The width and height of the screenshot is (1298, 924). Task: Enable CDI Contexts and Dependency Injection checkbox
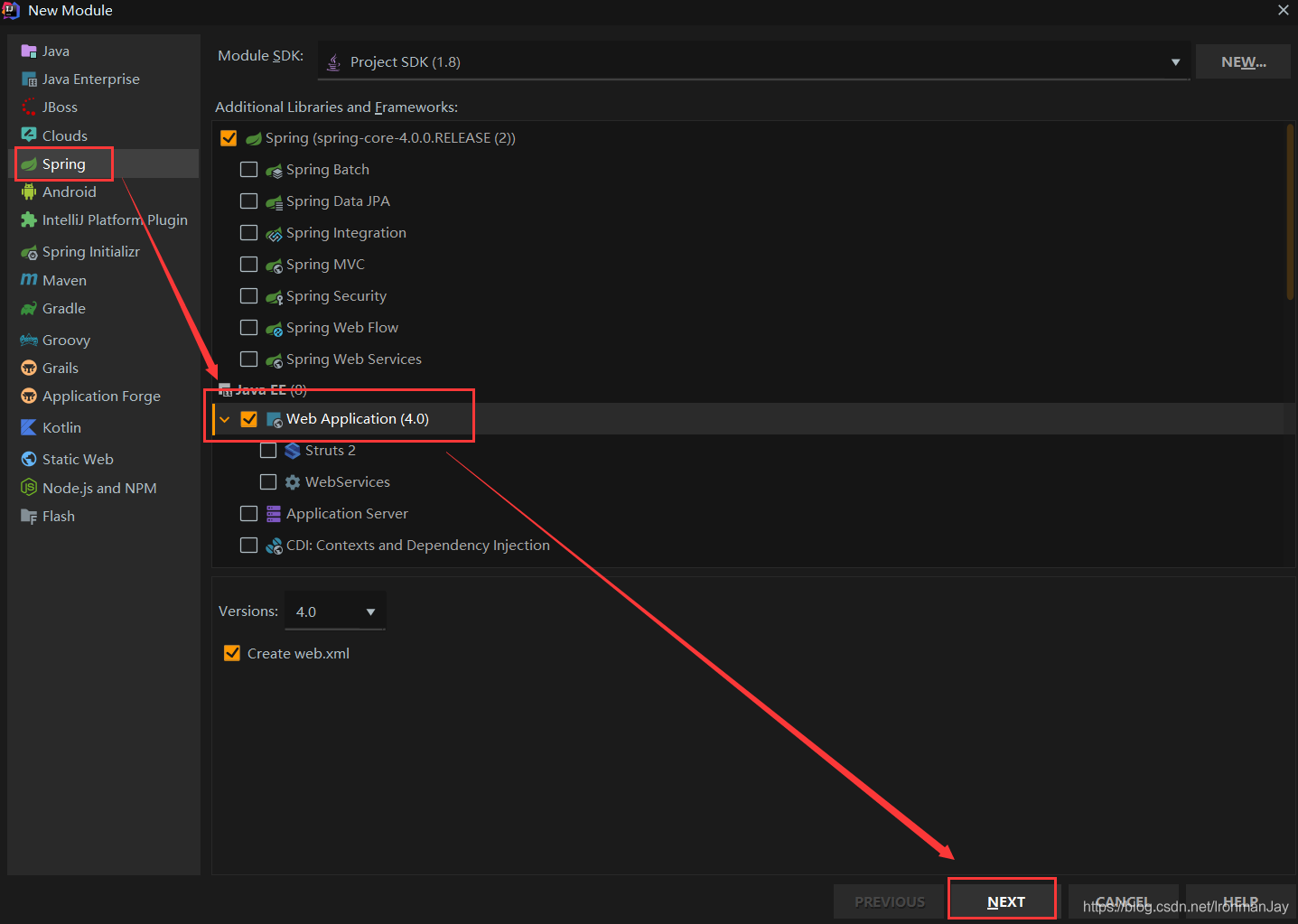tap(249, 545)
